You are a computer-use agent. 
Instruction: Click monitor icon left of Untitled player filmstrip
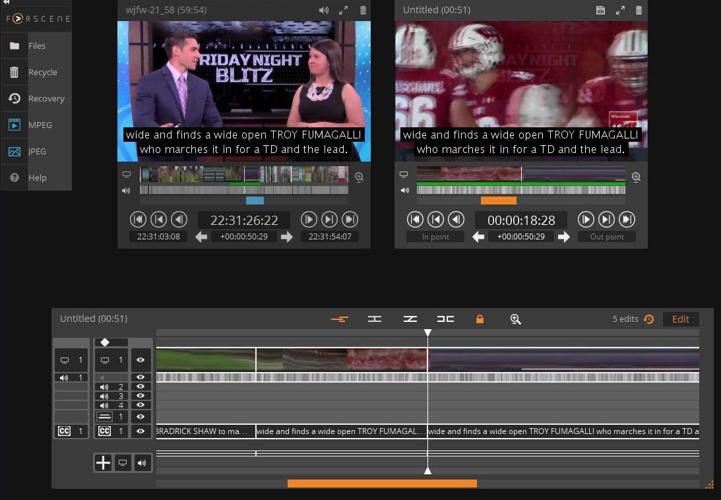[404, 174]
